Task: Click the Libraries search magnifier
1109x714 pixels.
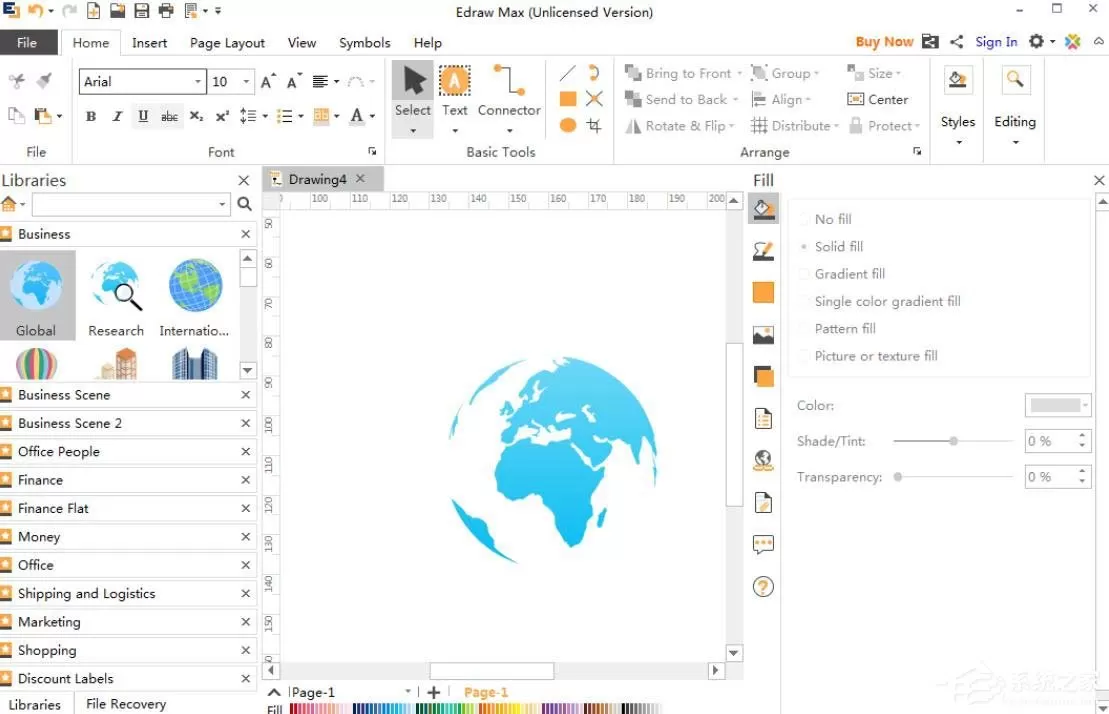Action: pos(244,204)
